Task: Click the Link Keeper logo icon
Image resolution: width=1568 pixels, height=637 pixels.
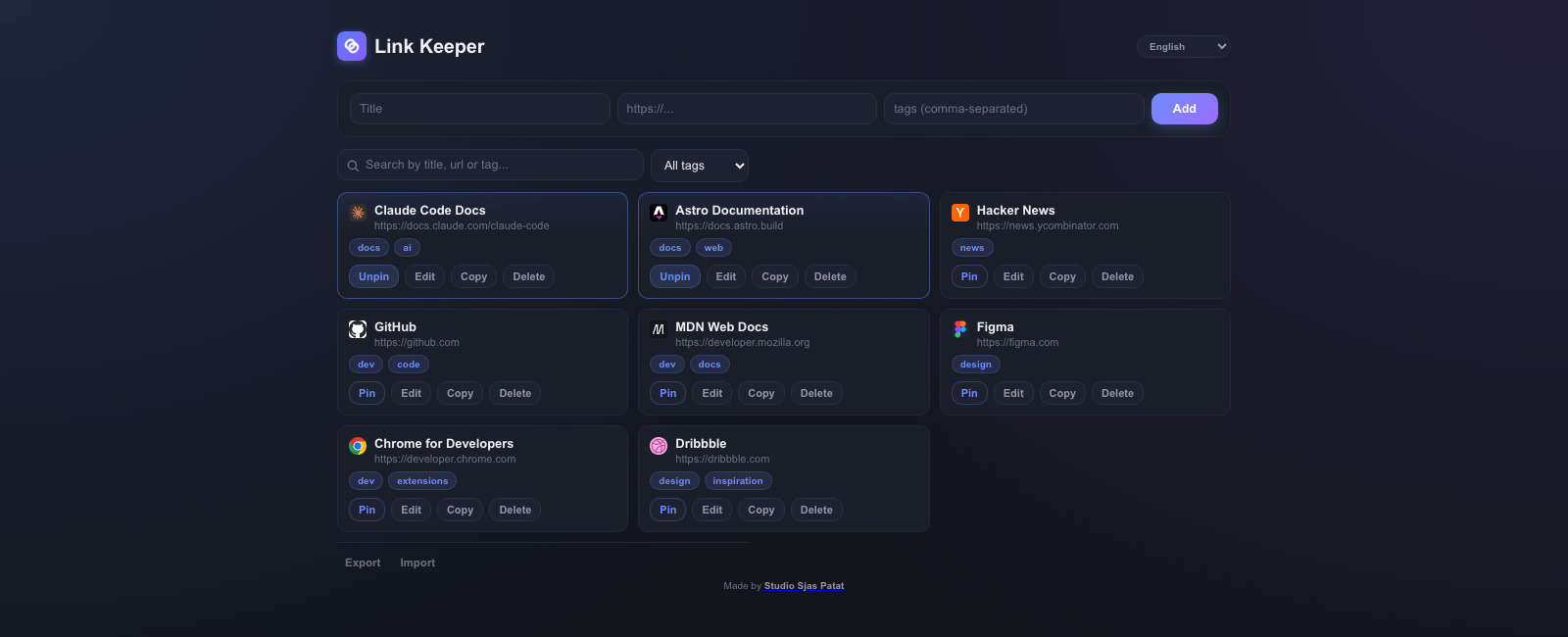Action: tap(352, 46)
